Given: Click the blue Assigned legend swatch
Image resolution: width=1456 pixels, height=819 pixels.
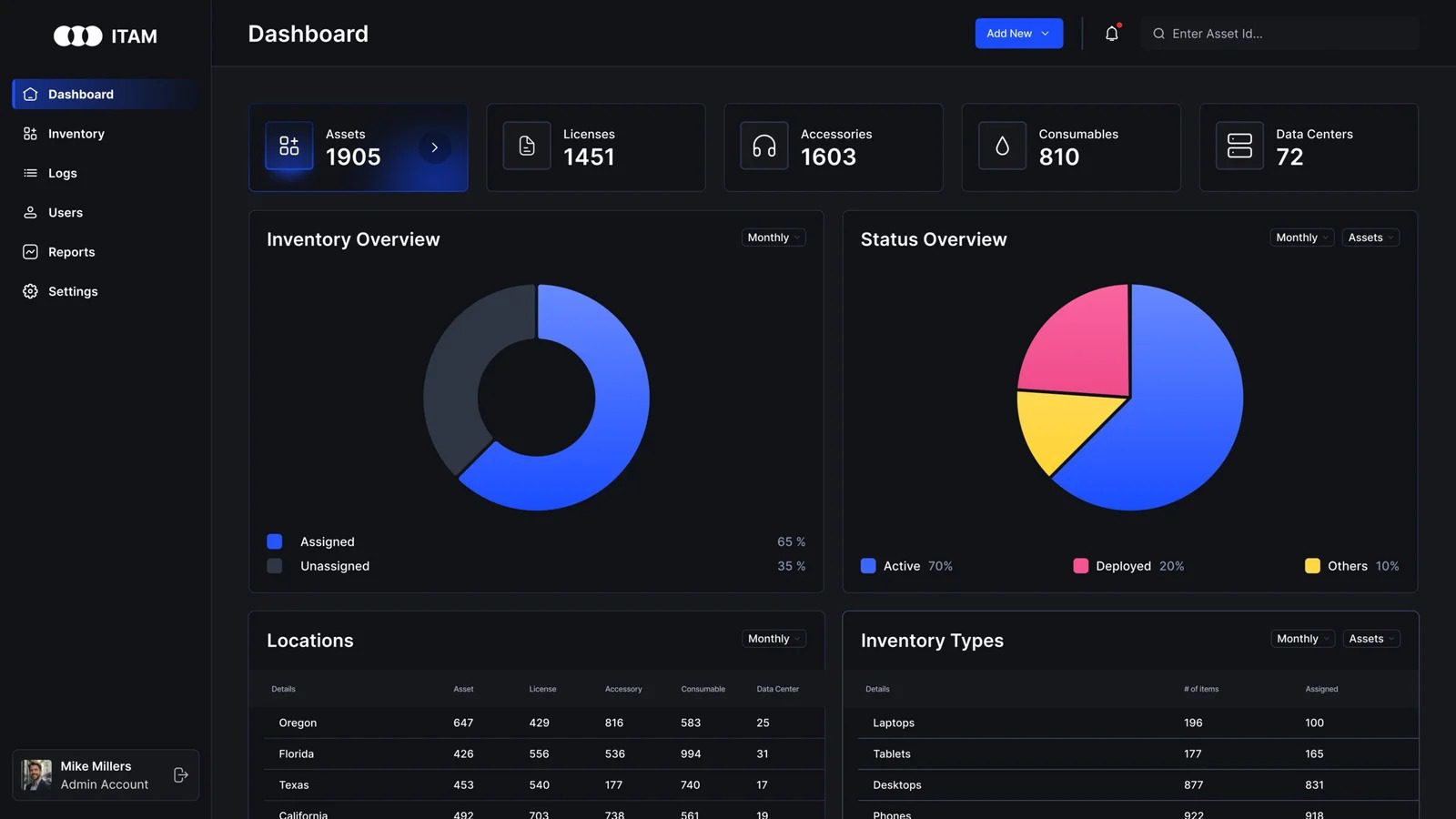Looking at the screenshot, I should tap(275, 541).
